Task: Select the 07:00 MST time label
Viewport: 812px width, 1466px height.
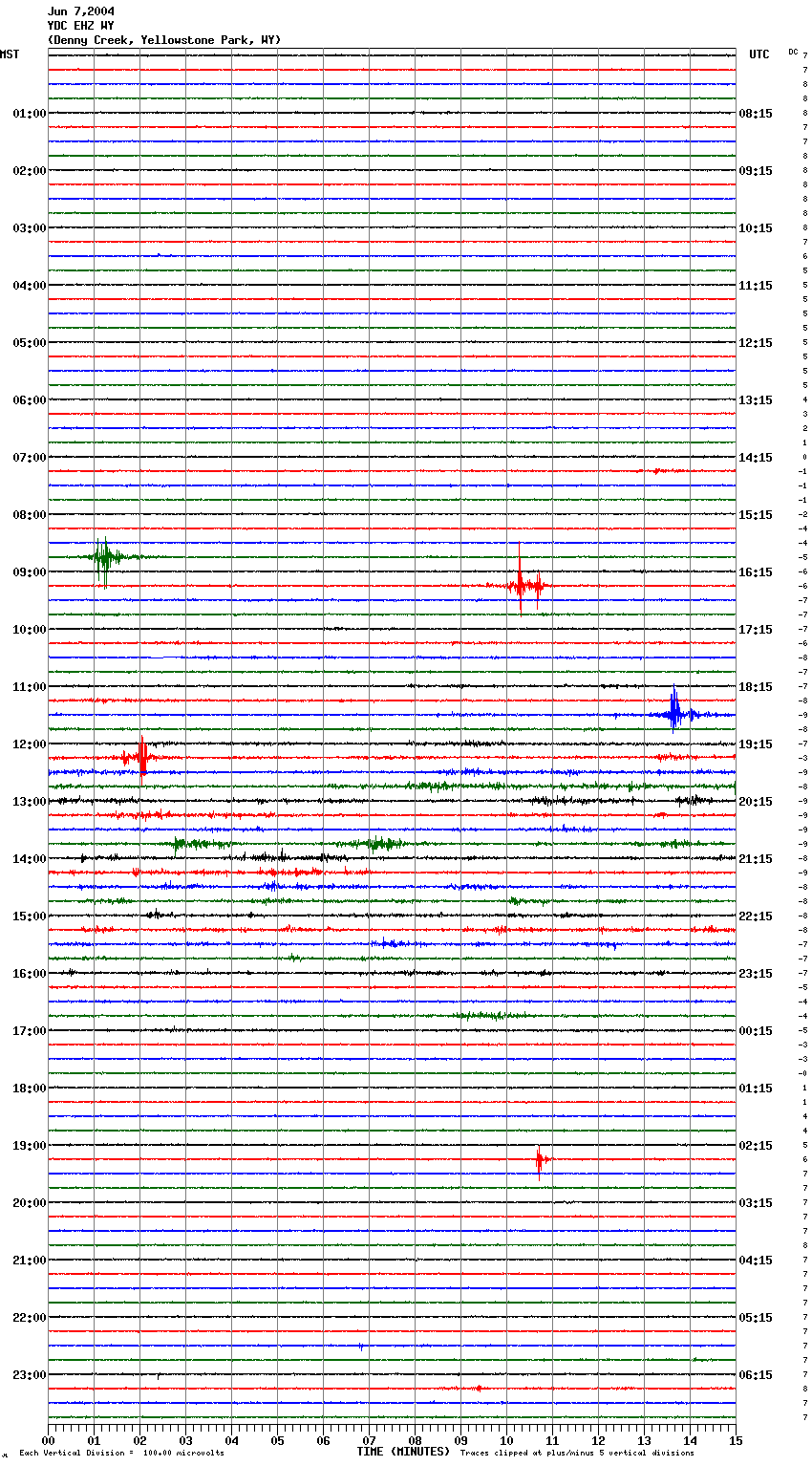Action: click(x=30, y=458)
